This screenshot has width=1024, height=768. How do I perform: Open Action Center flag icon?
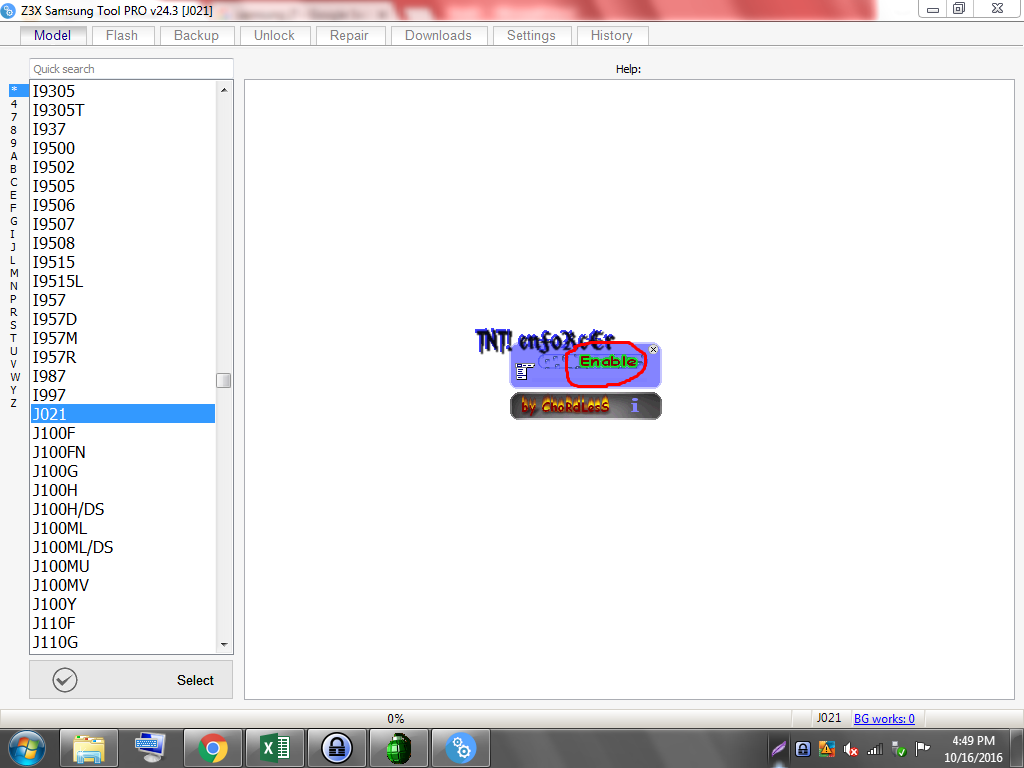(x=923, y=748)
